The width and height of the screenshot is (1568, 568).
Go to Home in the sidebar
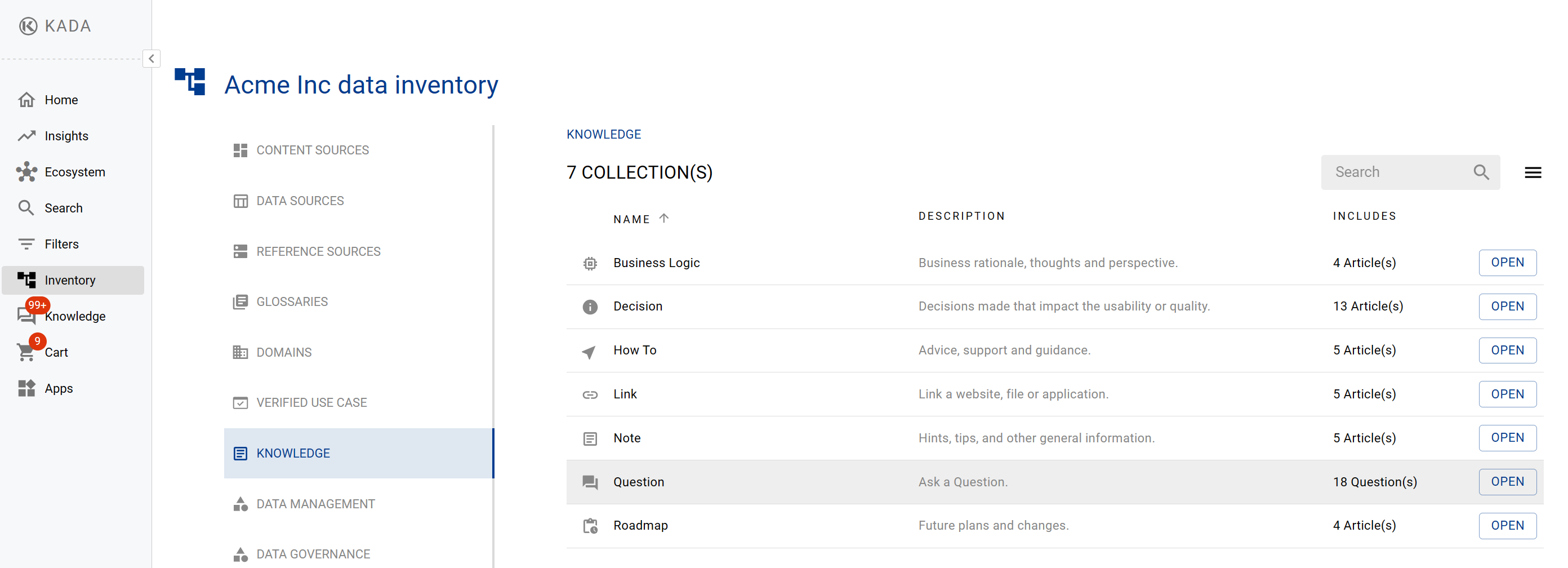[60, 100]
